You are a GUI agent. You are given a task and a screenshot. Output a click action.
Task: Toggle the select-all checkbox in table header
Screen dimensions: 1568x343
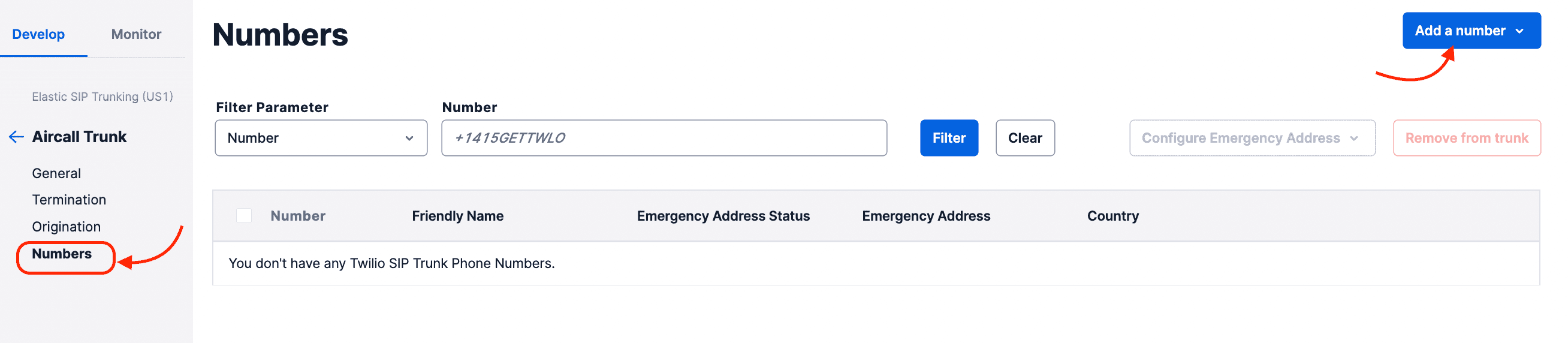point(244,216)
